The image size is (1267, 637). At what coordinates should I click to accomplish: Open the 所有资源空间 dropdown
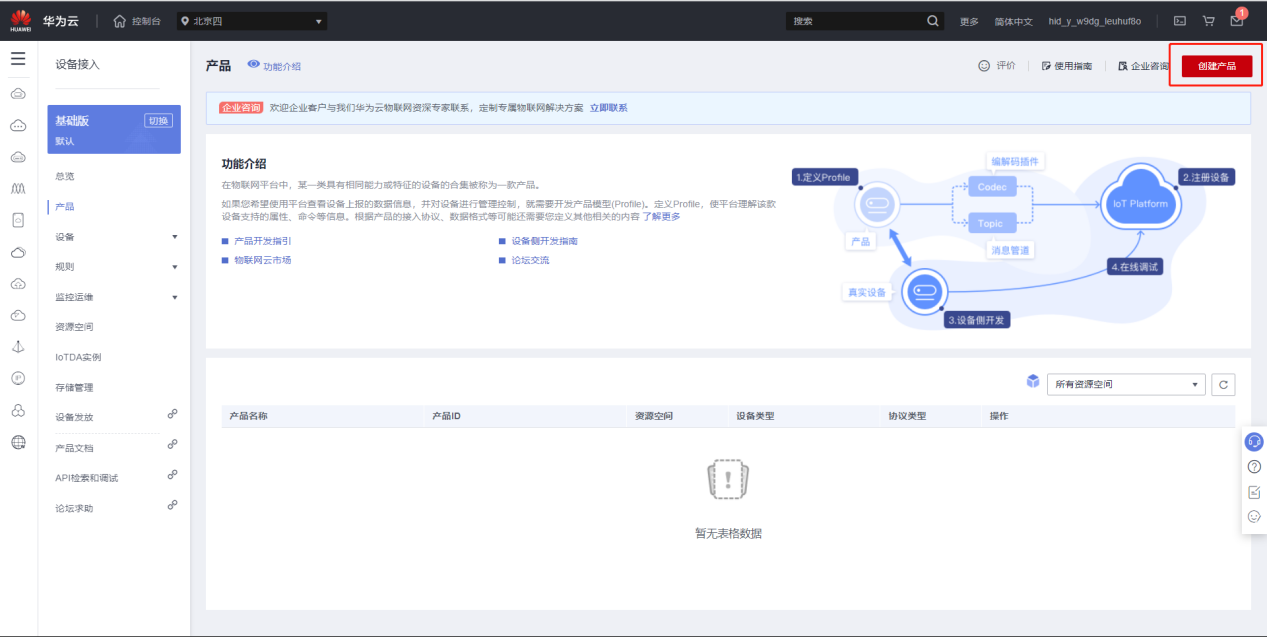pyautogui.click(x=1126, y=384)
